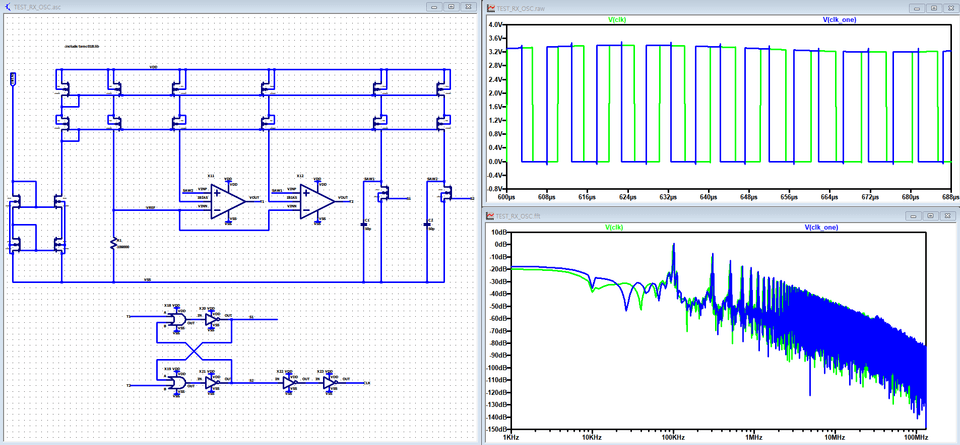Viewport: 960px width, 445px height.
Task: Select inverter X21 in the schematic
Action: (212, 383)
